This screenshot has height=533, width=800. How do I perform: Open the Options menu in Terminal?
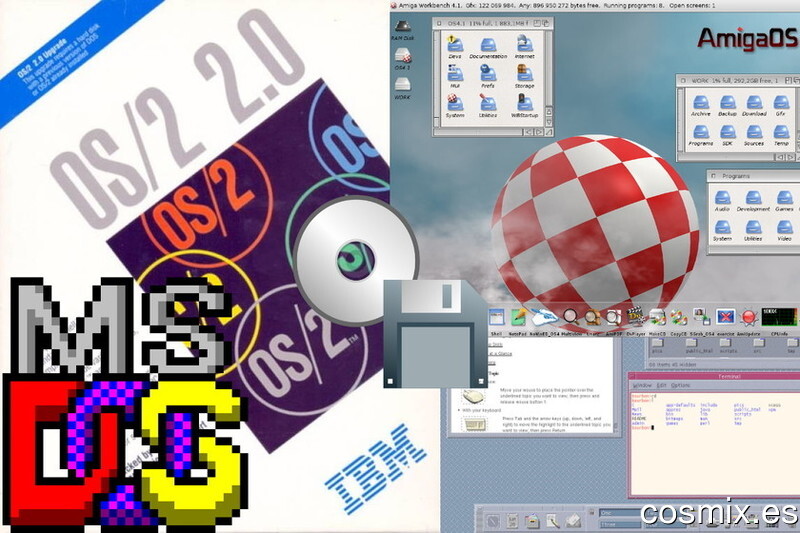tap(681, 386)
